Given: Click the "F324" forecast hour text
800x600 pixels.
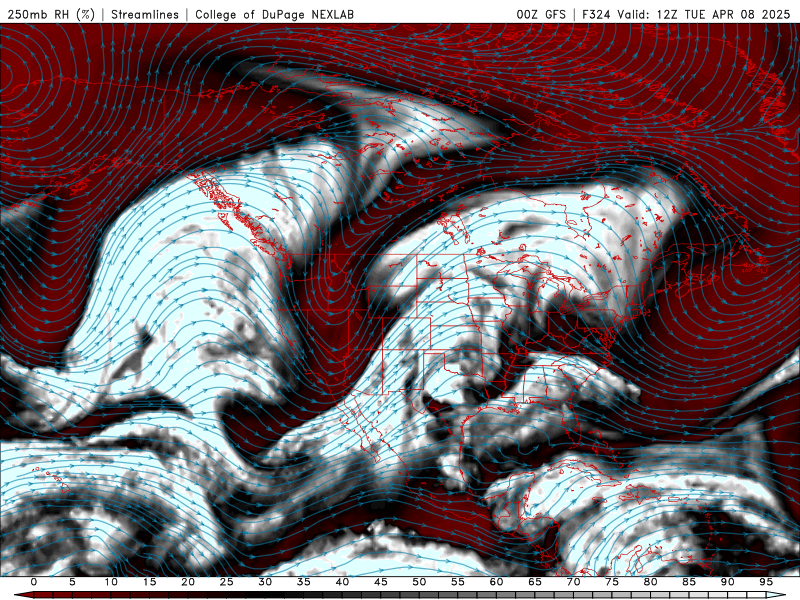Looking at the screenshot, I should pos(596,14).
